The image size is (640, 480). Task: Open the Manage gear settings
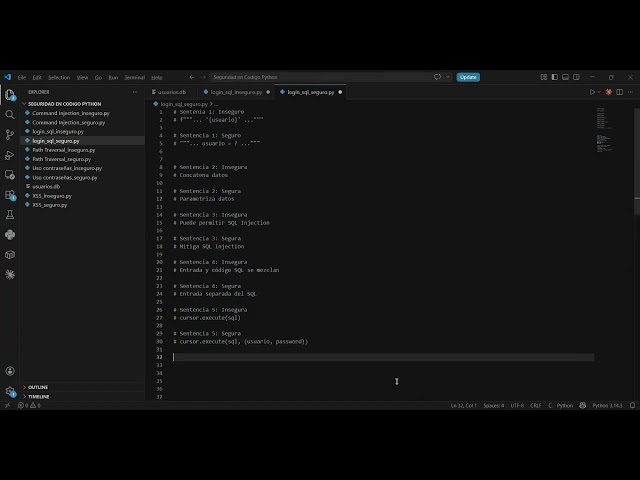(x=10, y=391)
